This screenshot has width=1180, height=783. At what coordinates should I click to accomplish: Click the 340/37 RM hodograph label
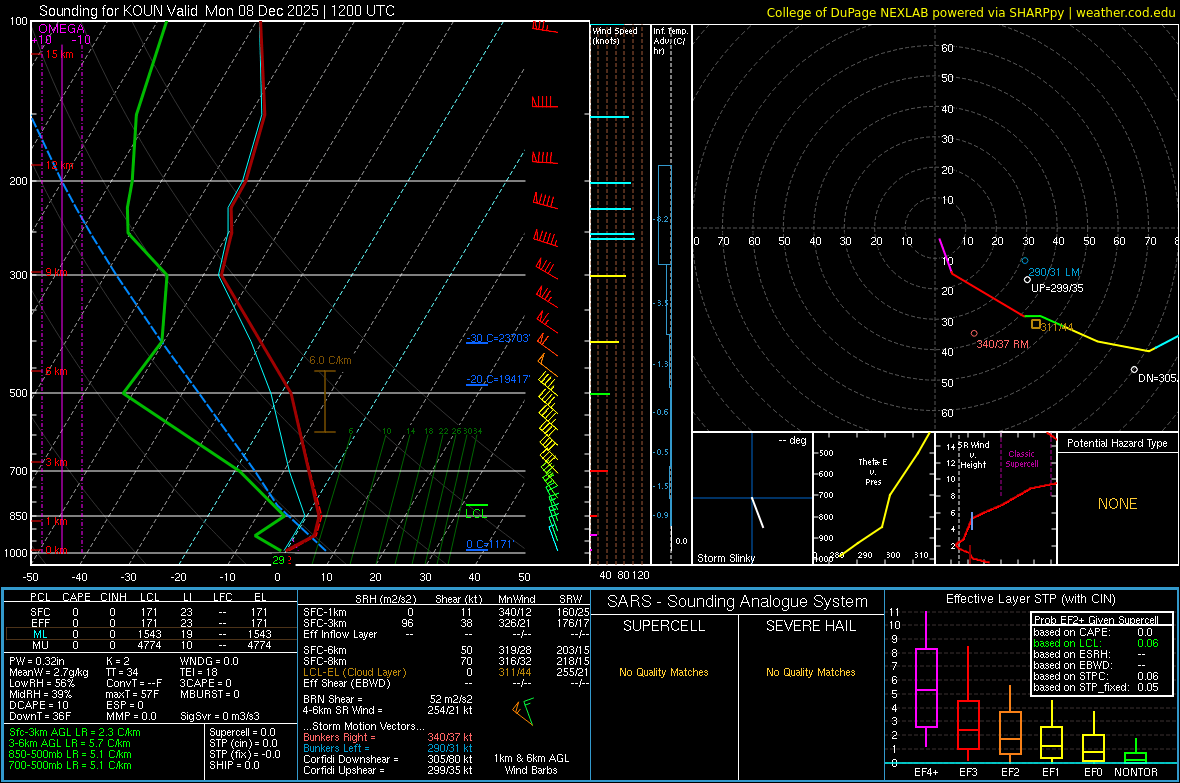click(1002, 343)
